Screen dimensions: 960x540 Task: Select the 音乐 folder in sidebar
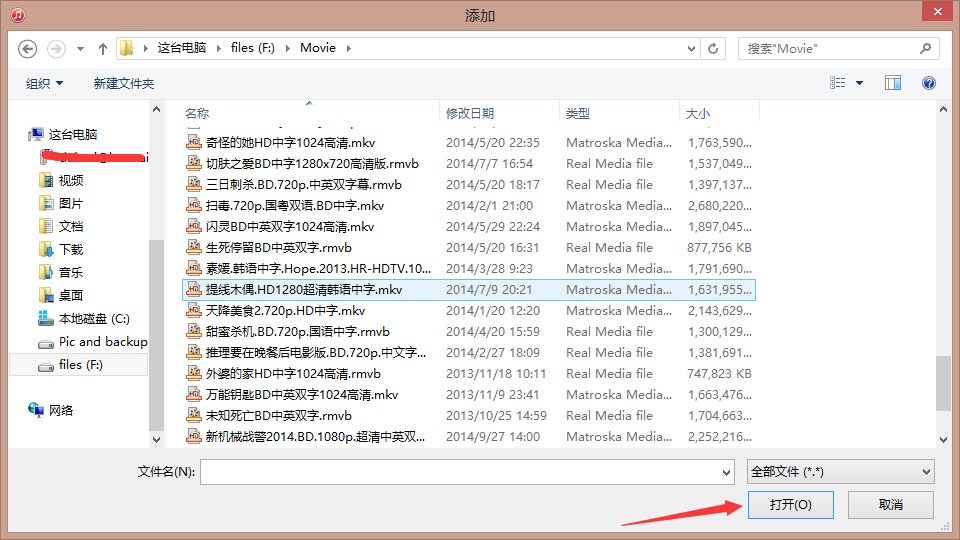(70, 272)
